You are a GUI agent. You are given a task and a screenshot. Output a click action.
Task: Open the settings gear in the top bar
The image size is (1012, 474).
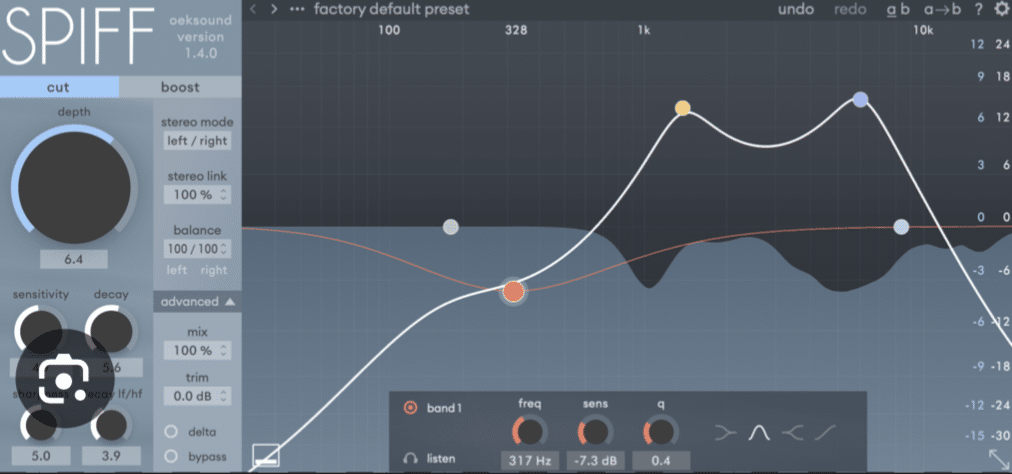click(x=1001, y=9)
